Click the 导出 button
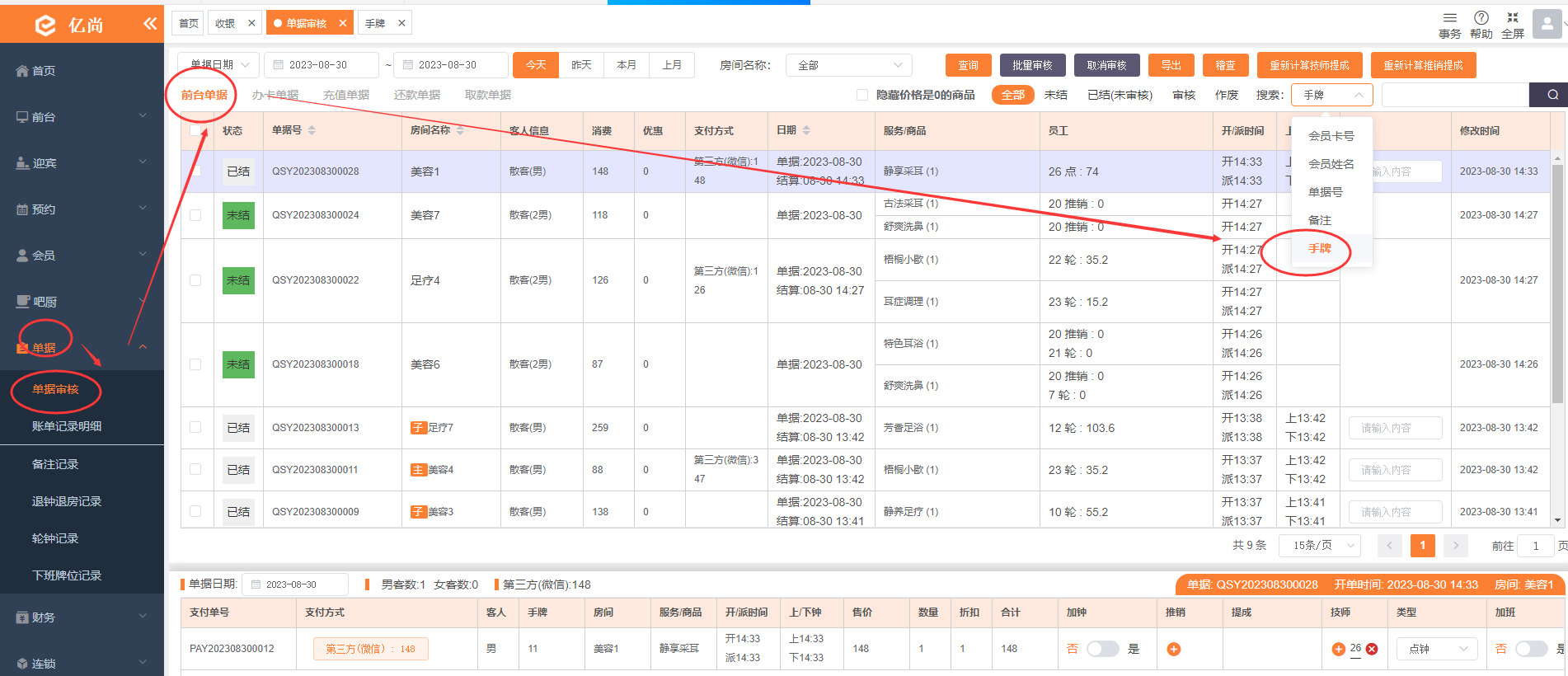This screenshot has width=1568, height=676. [x=1171, y=65]
